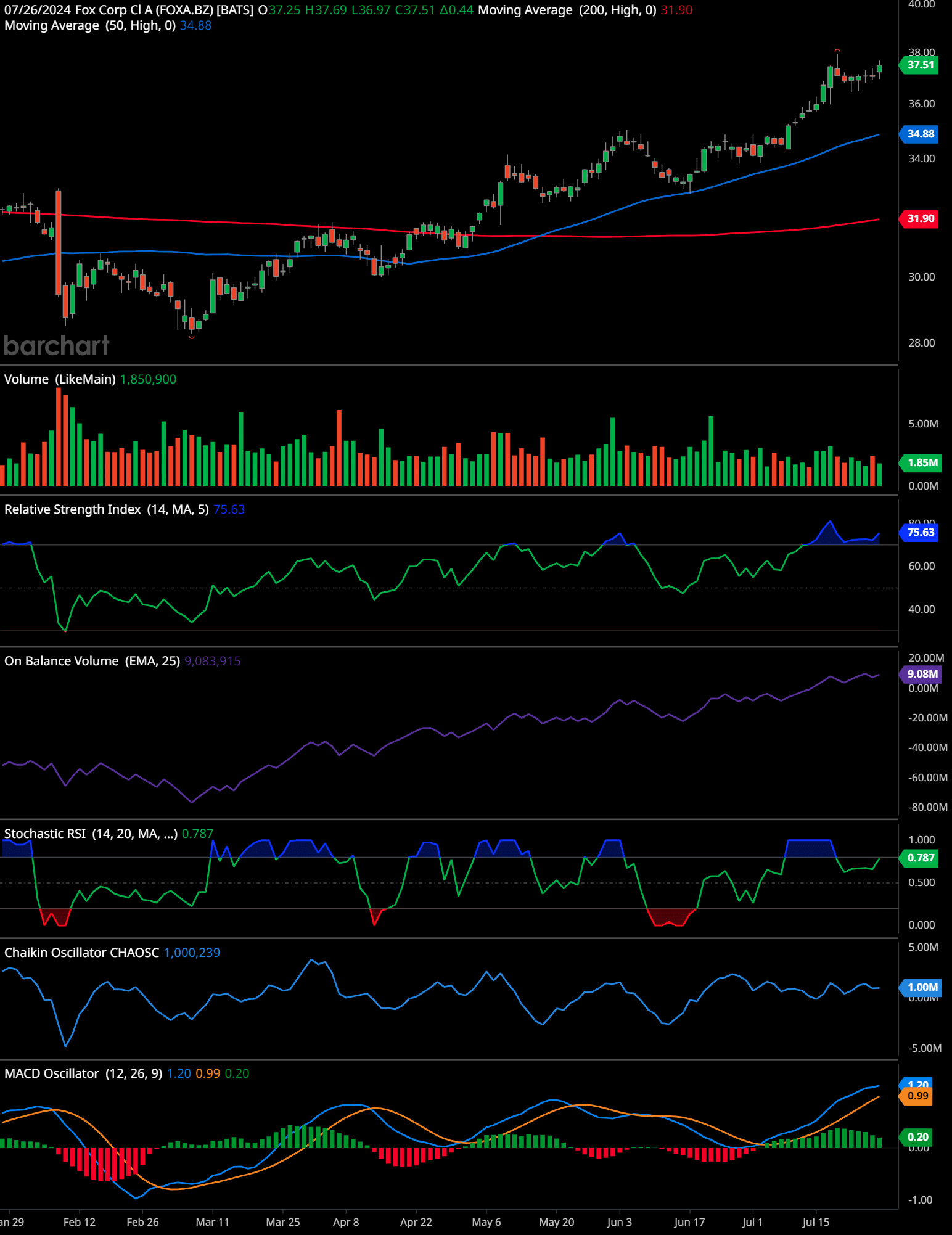Screen dimensions: 952x1235
Task: Click the orange 0.99 MACD signal tag
Action: pyautogui.click(x=917, y=1096)
